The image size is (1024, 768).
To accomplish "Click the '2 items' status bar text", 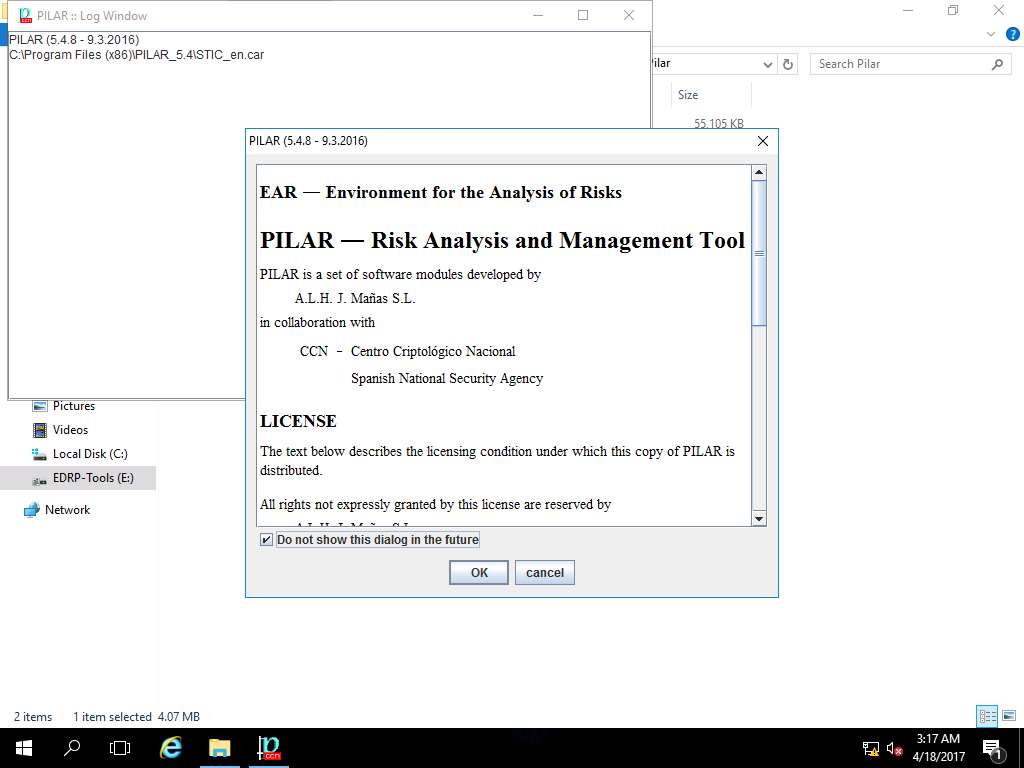I will coord(33,716).
